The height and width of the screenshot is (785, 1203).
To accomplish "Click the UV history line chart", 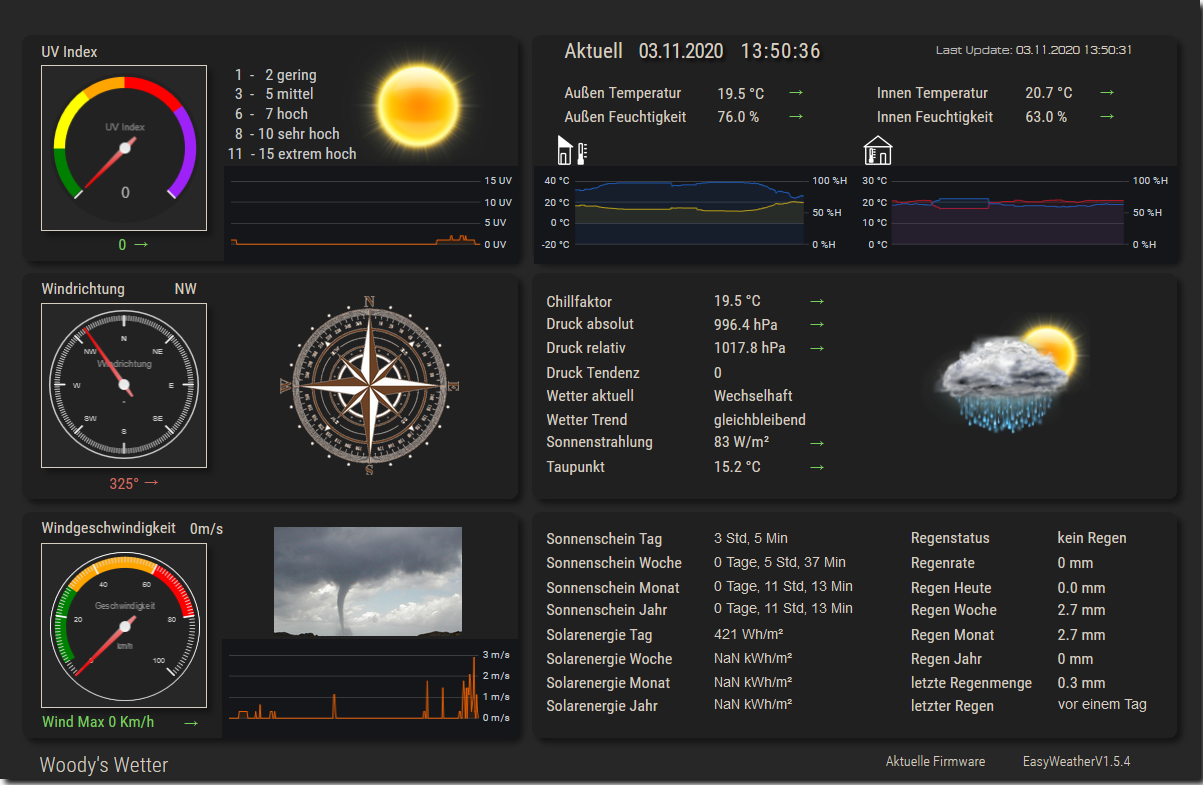I will (x=355, y=213).
